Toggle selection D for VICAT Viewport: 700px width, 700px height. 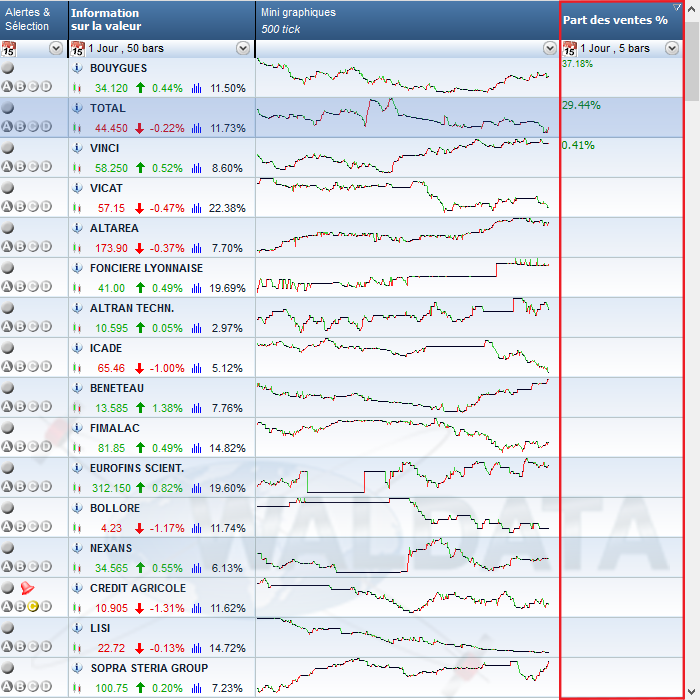[x=46, y=206]
